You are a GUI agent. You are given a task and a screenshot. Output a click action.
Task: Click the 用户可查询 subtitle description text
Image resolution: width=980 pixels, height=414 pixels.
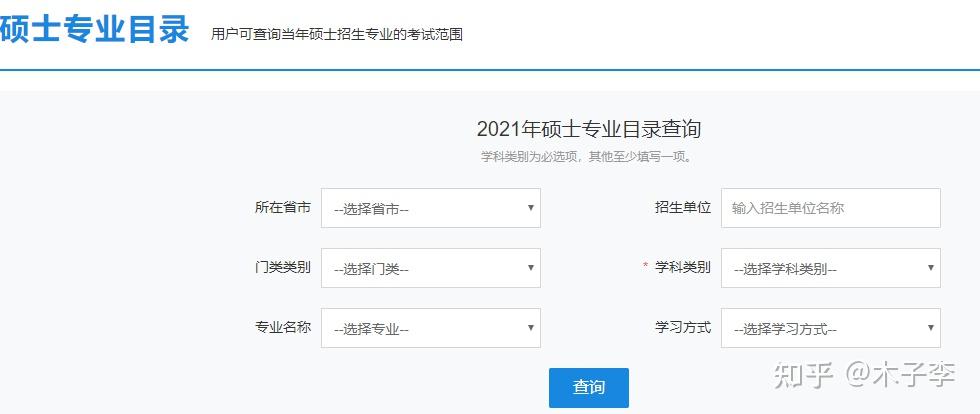[x=337, y=34]
